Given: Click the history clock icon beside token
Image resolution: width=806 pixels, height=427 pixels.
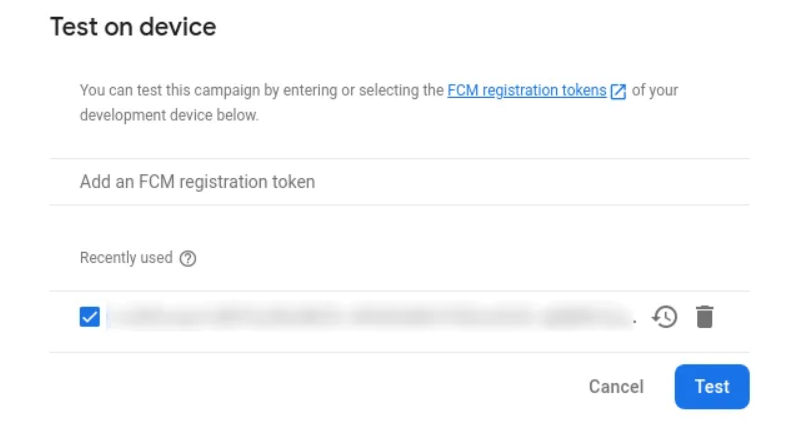Looking at the screenshot, I should coord(665,317).
